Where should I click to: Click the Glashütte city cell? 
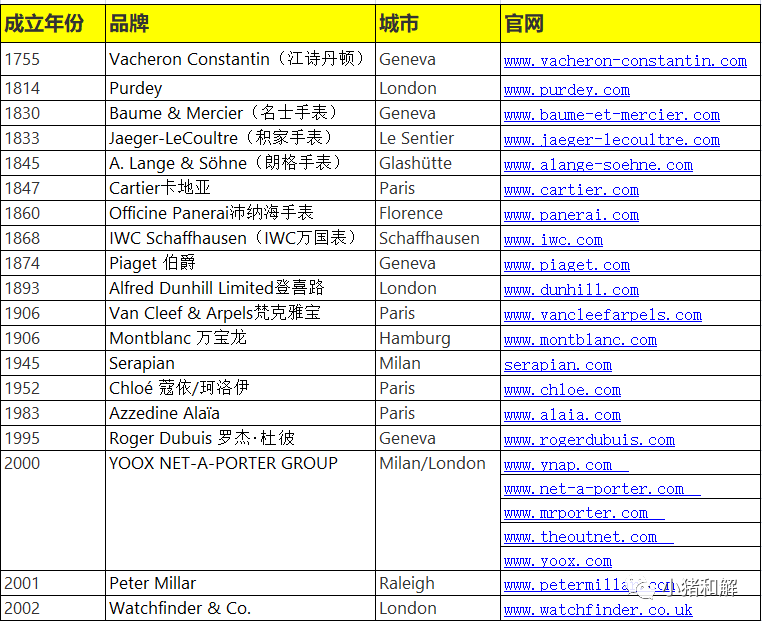[438, 163]
